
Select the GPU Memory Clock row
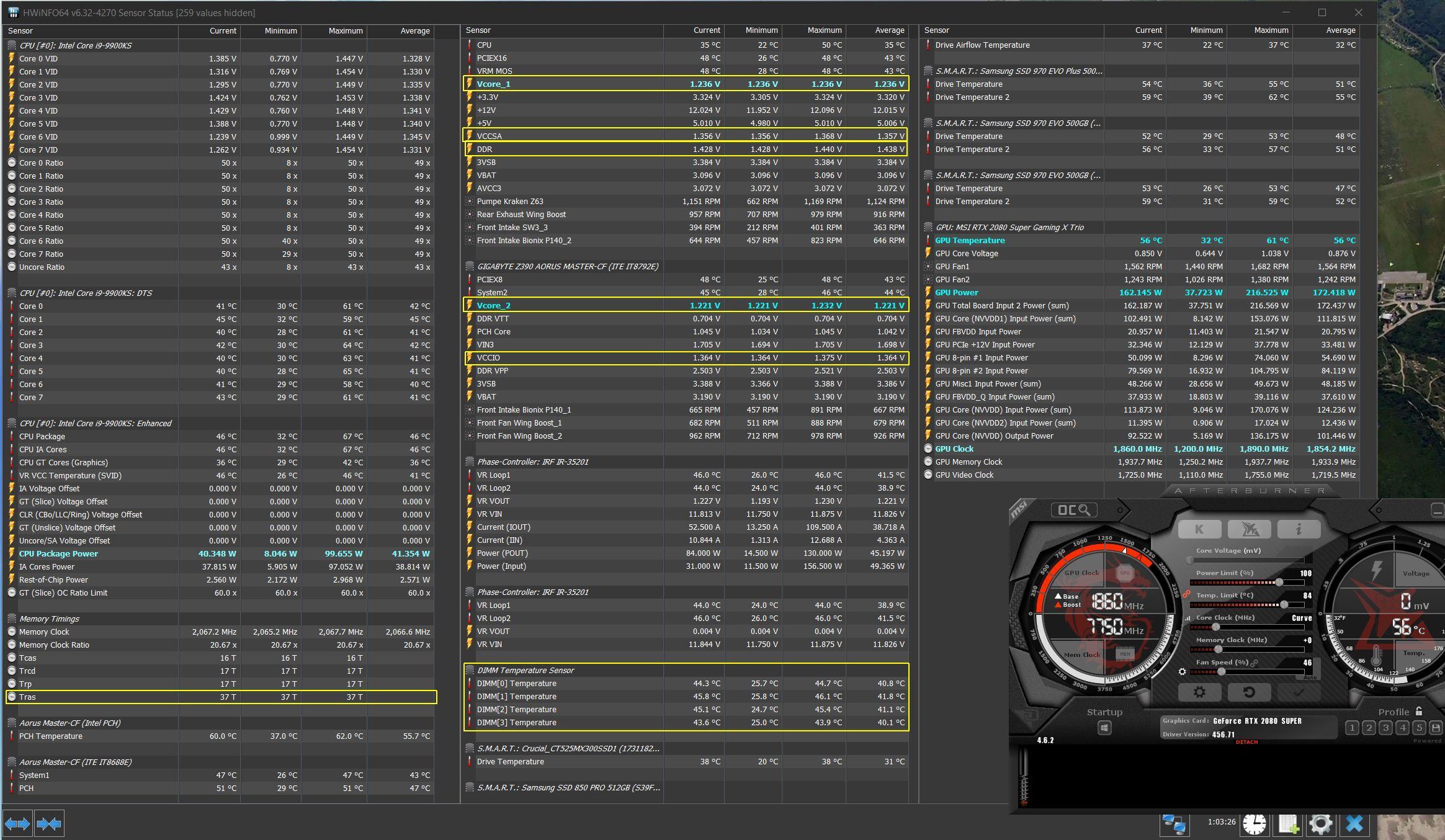(x=1140, y=462)
